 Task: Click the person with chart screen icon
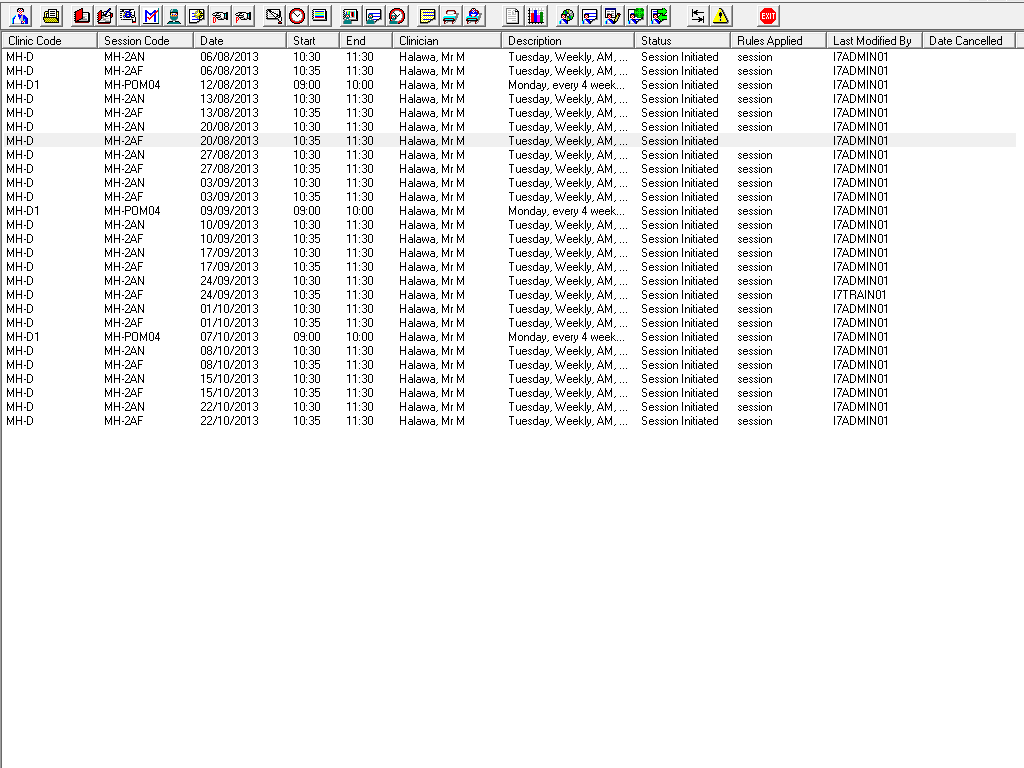point(351,16)
